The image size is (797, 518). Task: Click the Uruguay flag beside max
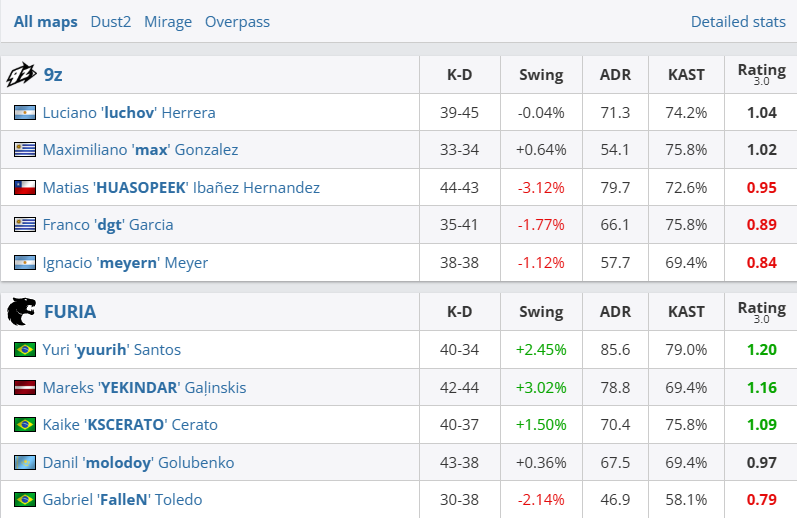click(25, 149)
